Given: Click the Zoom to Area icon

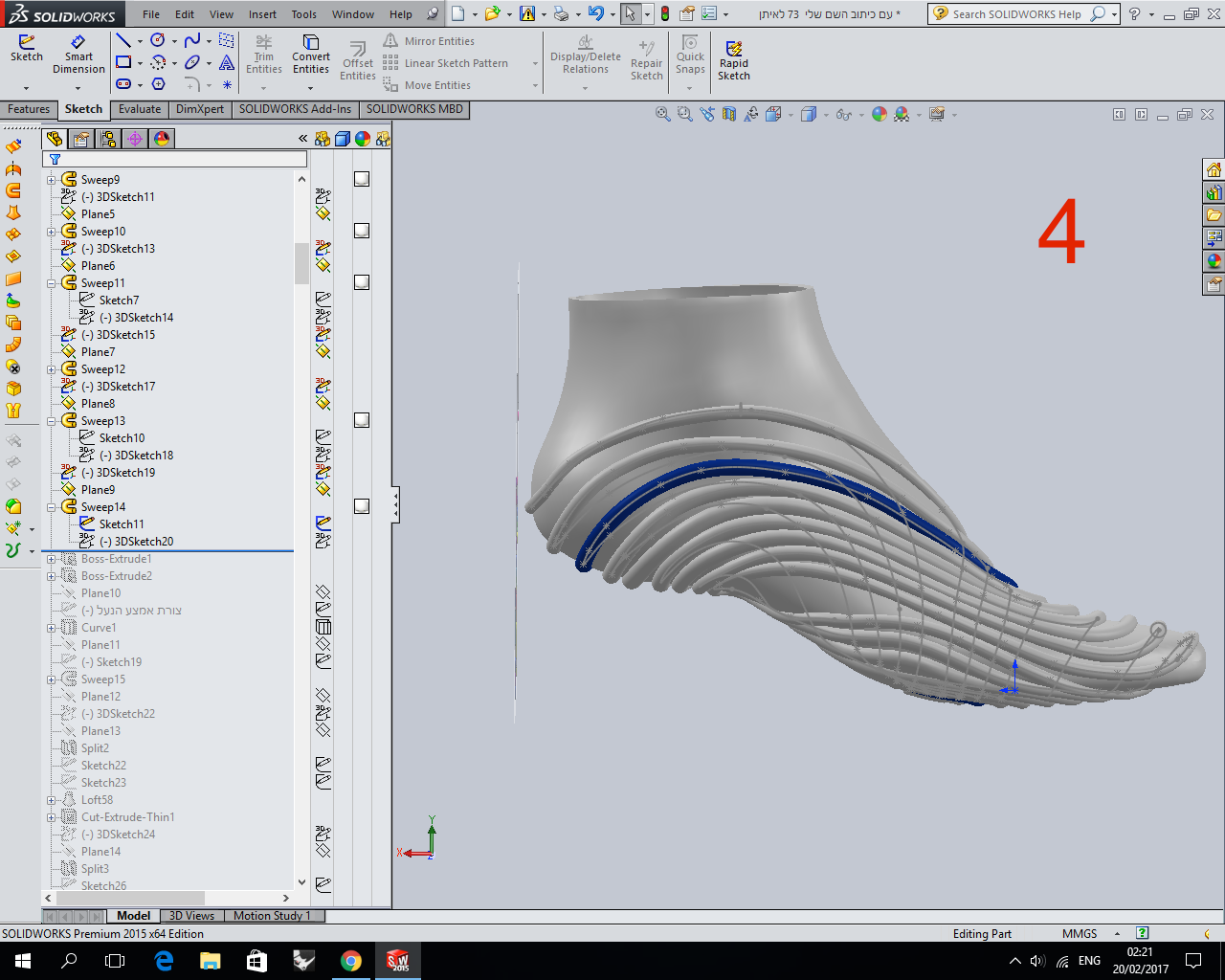Looking at the screenshot, I should tap(684, 114).
